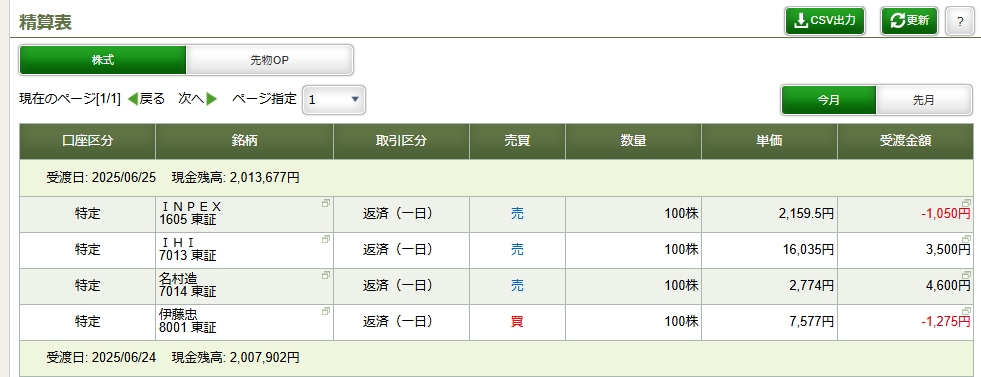Click the 4,600円 settlement amount for 名村造
981x377 pixels.
[x=948, y=286]
